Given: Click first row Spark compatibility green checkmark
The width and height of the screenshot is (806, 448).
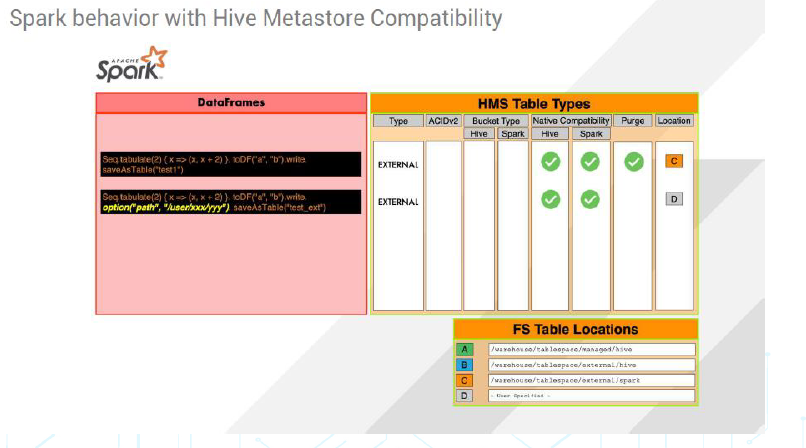Looking at the screenshot, I should 590,161.
